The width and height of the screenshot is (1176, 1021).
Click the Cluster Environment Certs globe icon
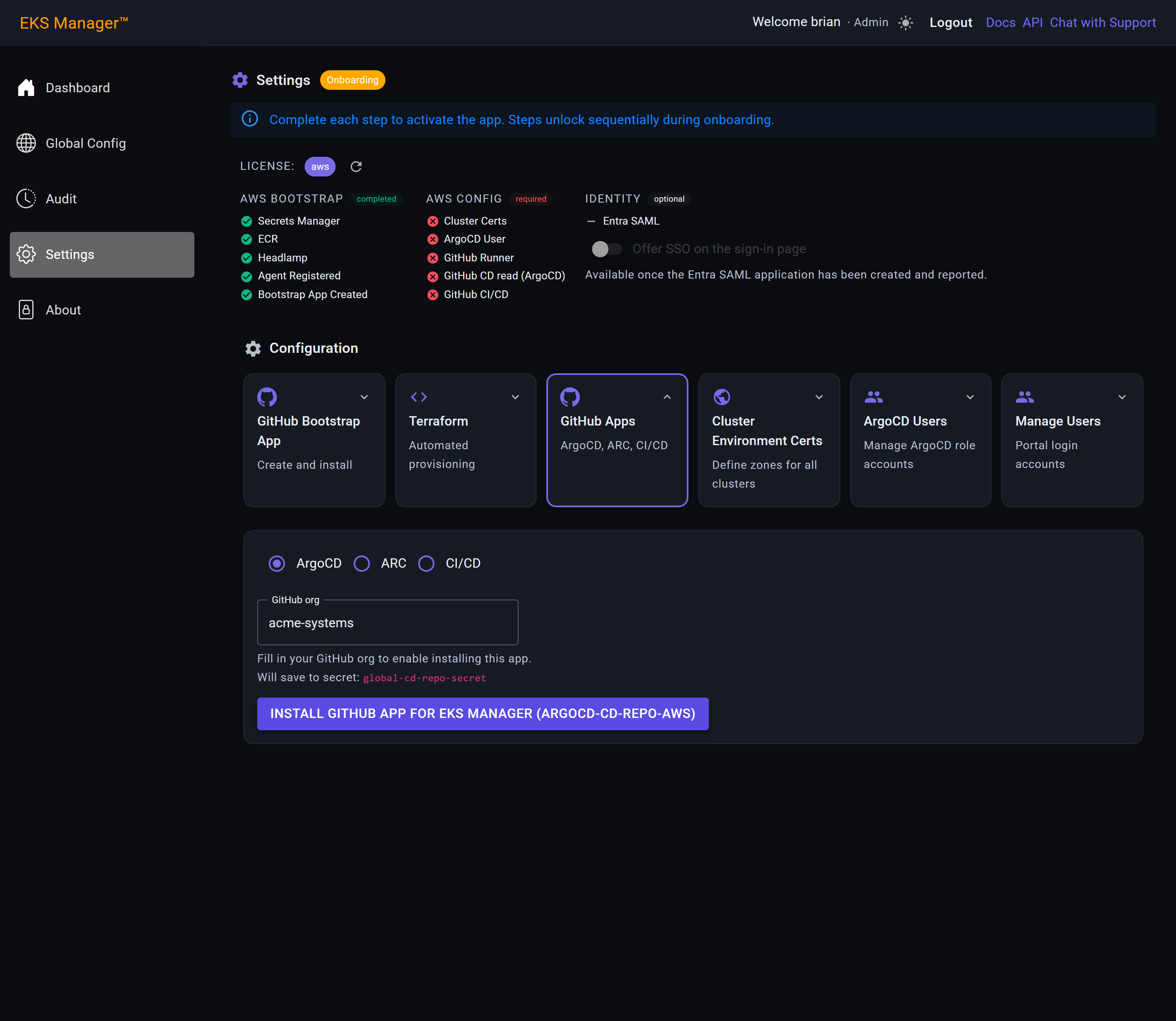point(722,397)
